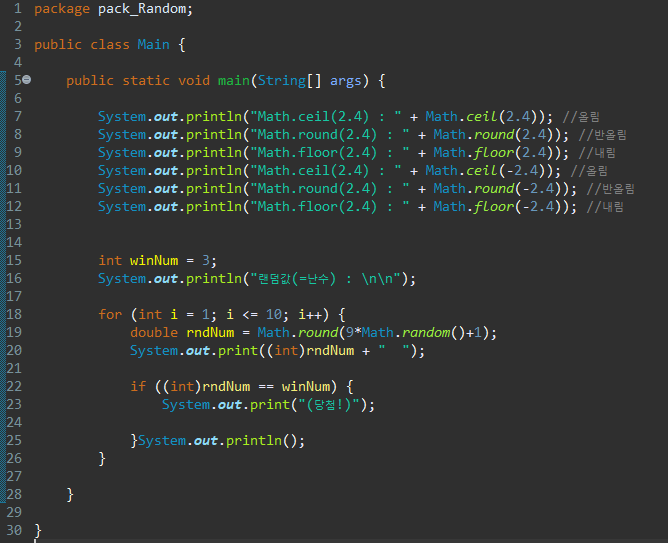The image size is (668, 543).
Task: Click winNum variable declaration on line 15
Action: coord(154,260)
